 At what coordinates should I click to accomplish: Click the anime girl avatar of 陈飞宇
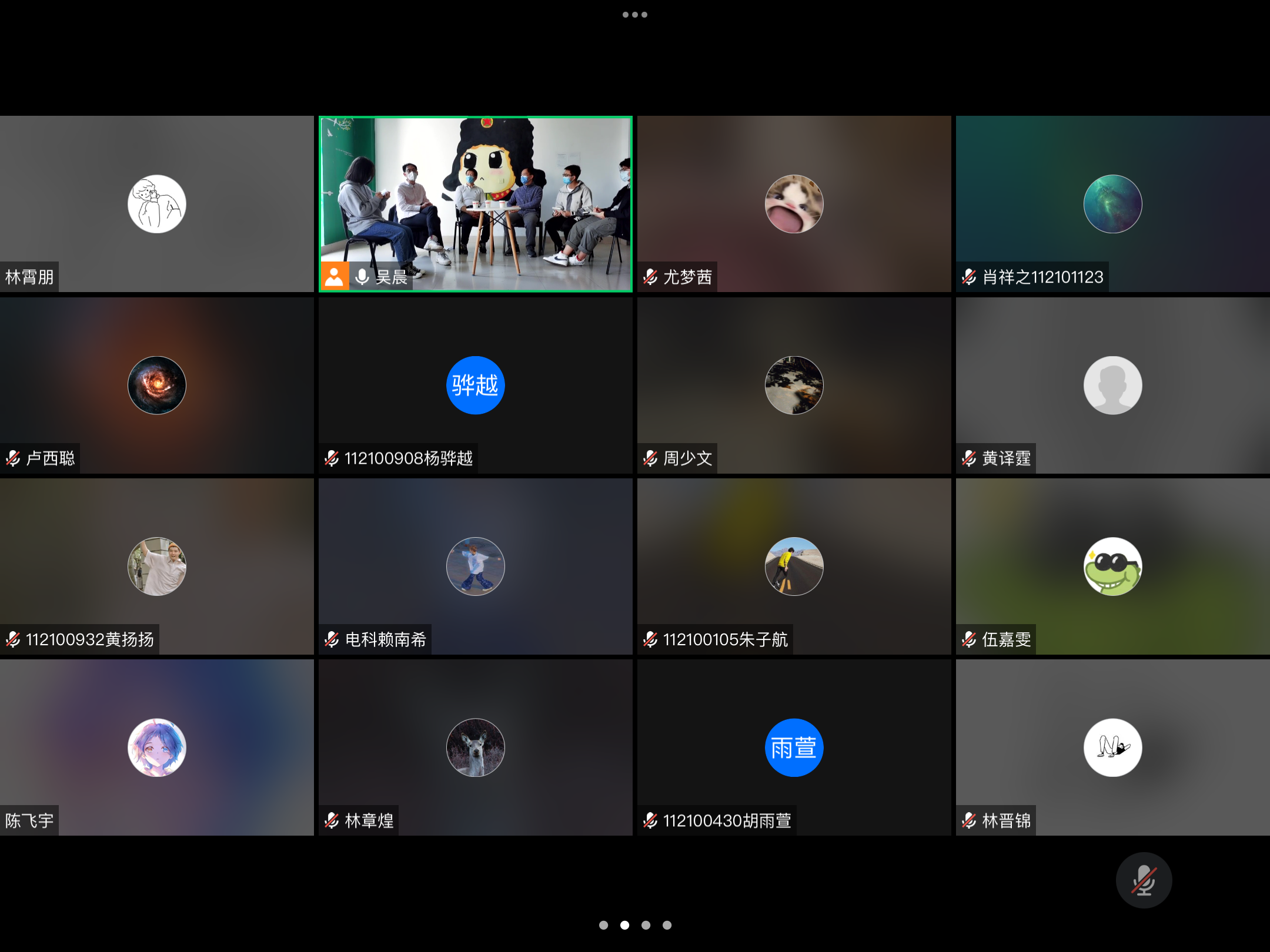pyautogui.click(x=157, y=747)
